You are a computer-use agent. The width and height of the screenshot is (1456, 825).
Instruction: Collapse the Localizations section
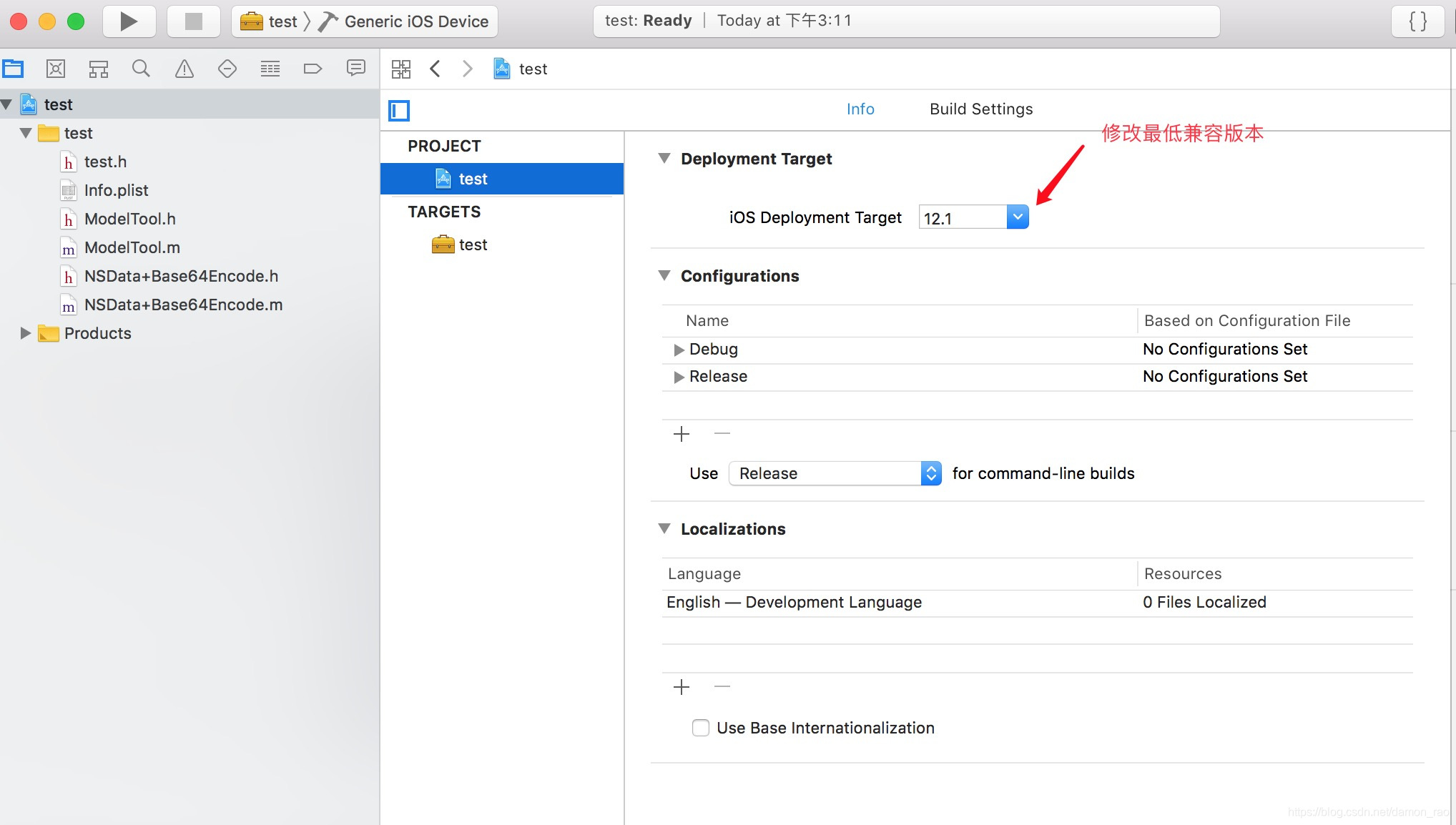coord(664,528)
